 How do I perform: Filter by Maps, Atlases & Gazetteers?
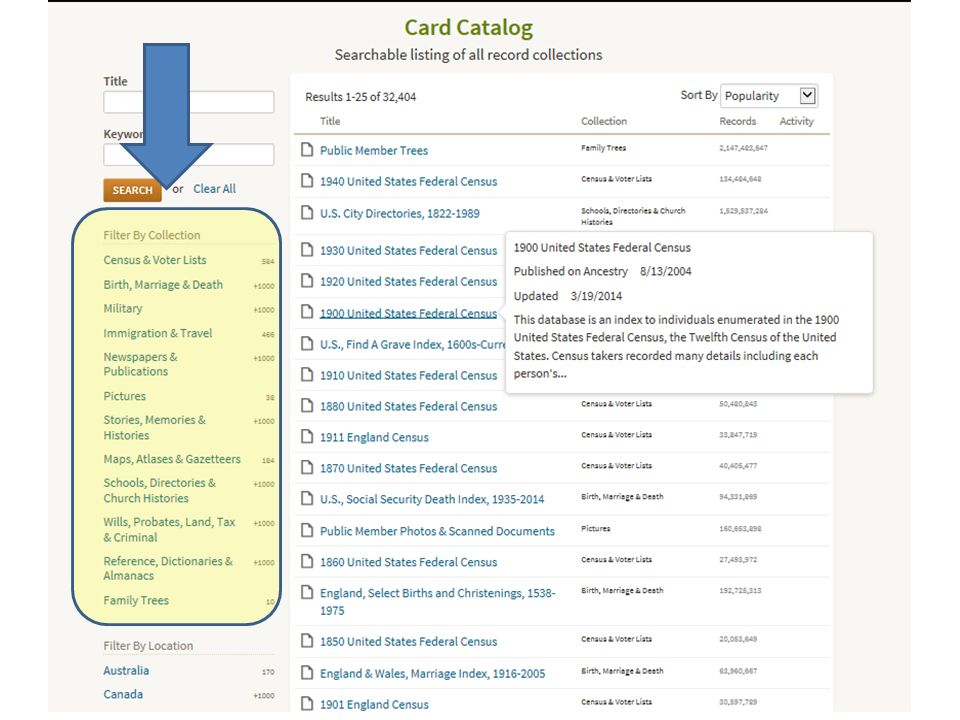point(172,459)
